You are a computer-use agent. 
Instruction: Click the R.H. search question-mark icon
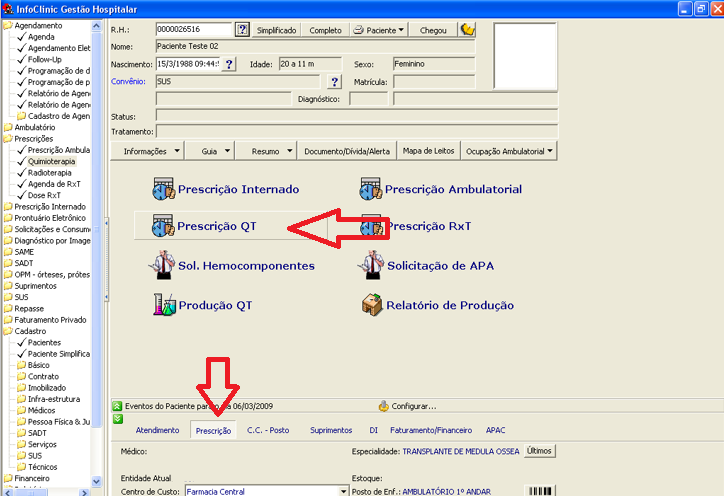pyautogui.click(x=242, y=30)
